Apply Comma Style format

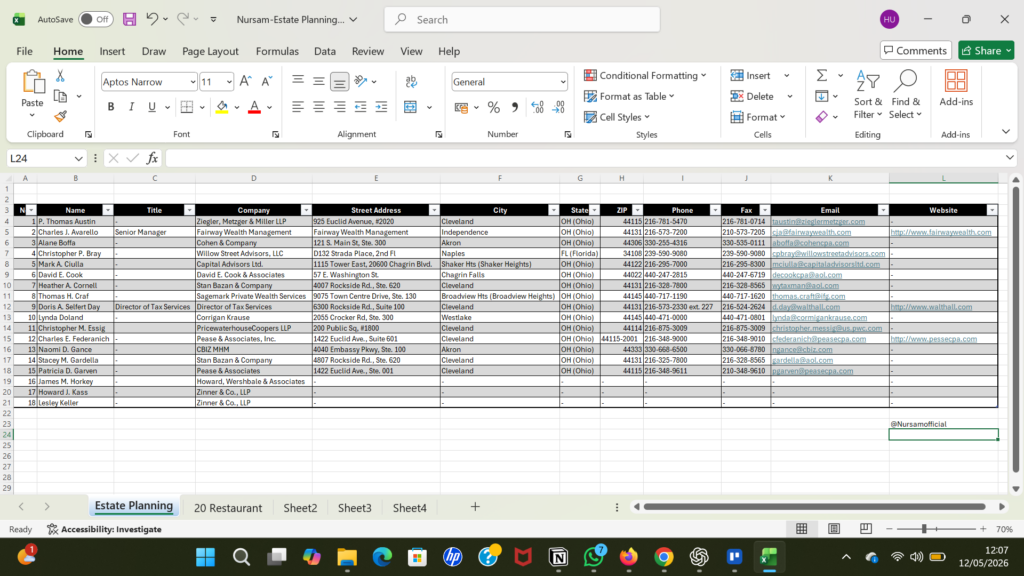[x=515, y=108]
